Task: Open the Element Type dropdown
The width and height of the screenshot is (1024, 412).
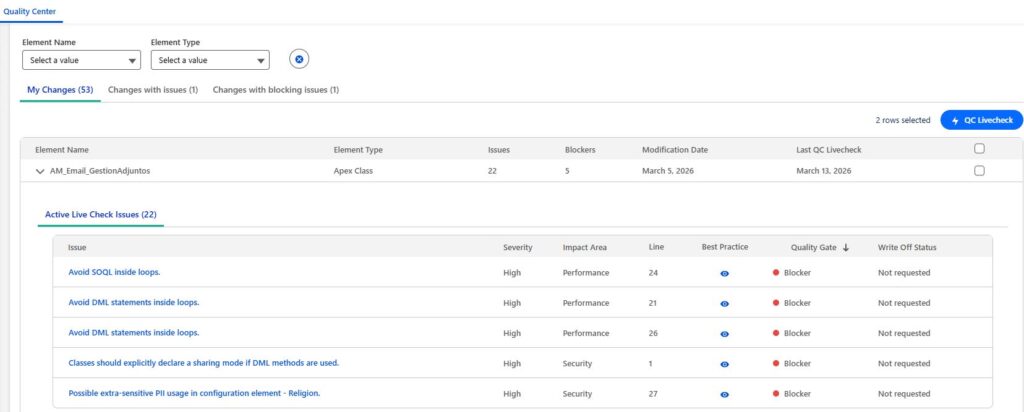Action: pos(210,60)
